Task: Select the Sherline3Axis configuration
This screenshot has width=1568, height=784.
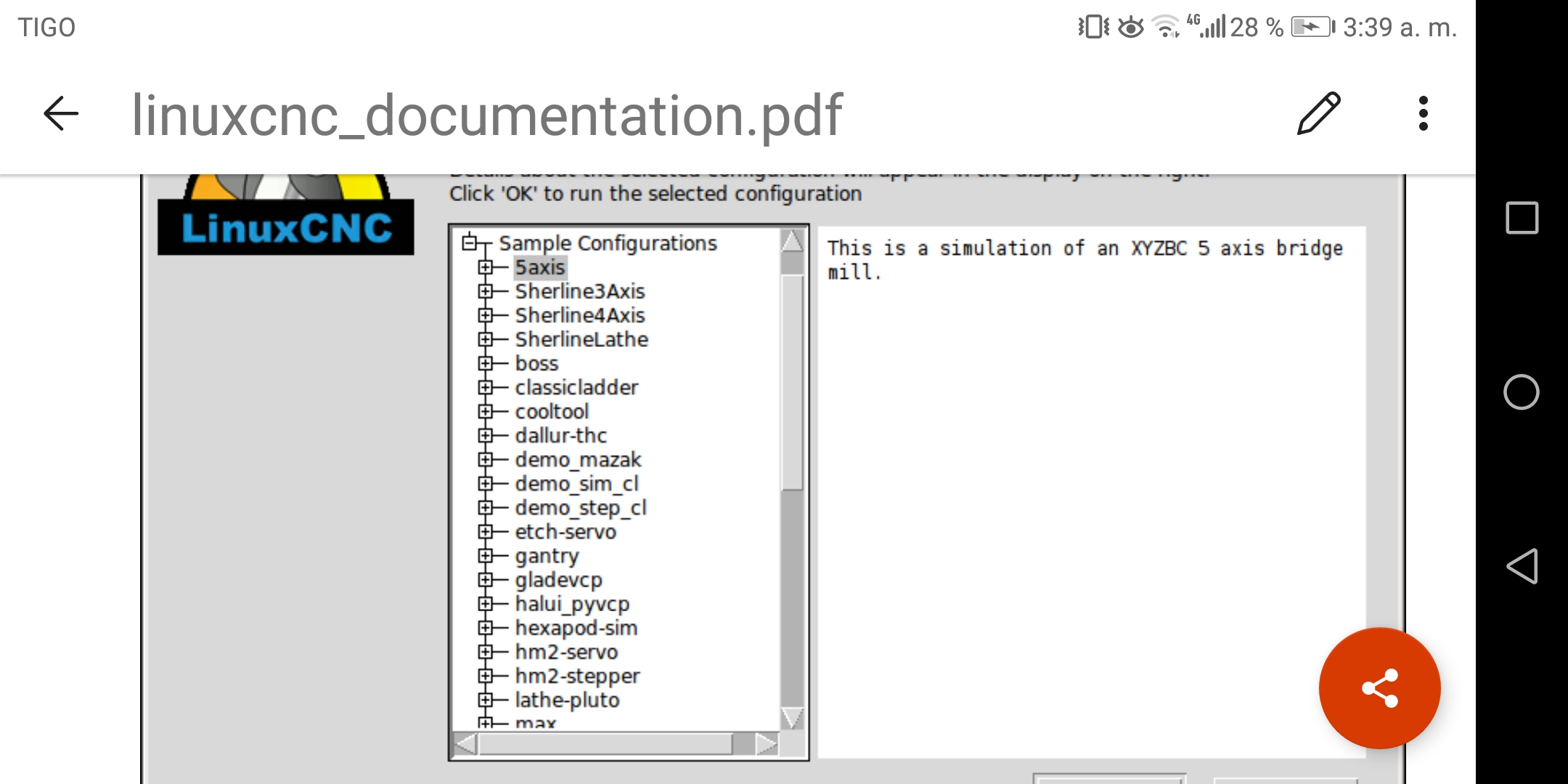Action: pos(580,291)
